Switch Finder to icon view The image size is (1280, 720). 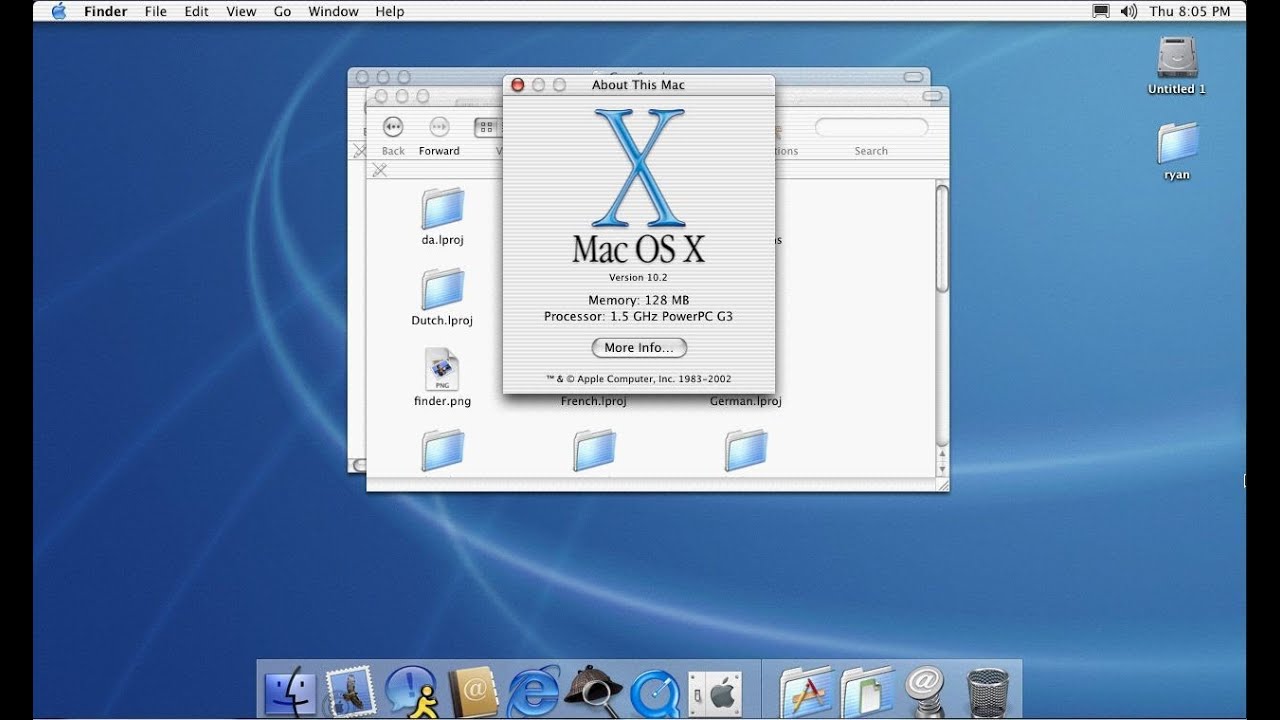pos(487,127)
